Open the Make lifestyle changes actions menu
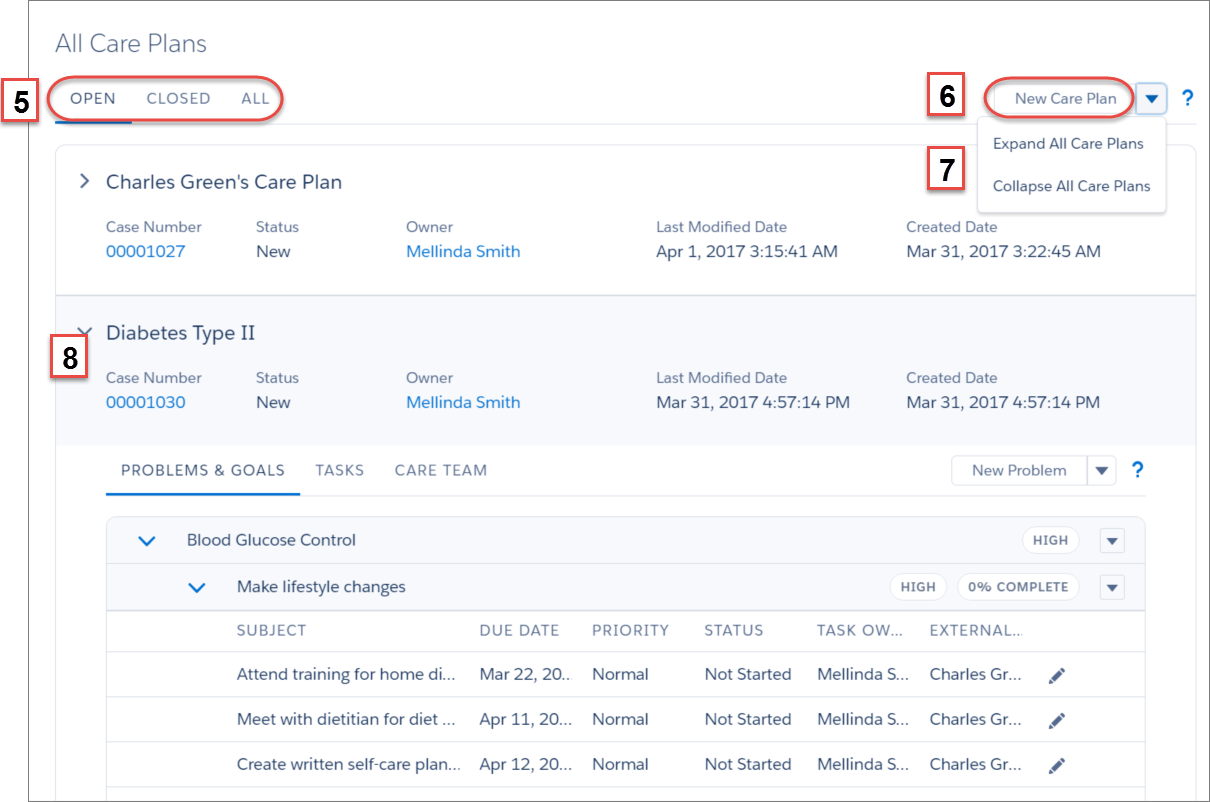 tap(1111, 587)
